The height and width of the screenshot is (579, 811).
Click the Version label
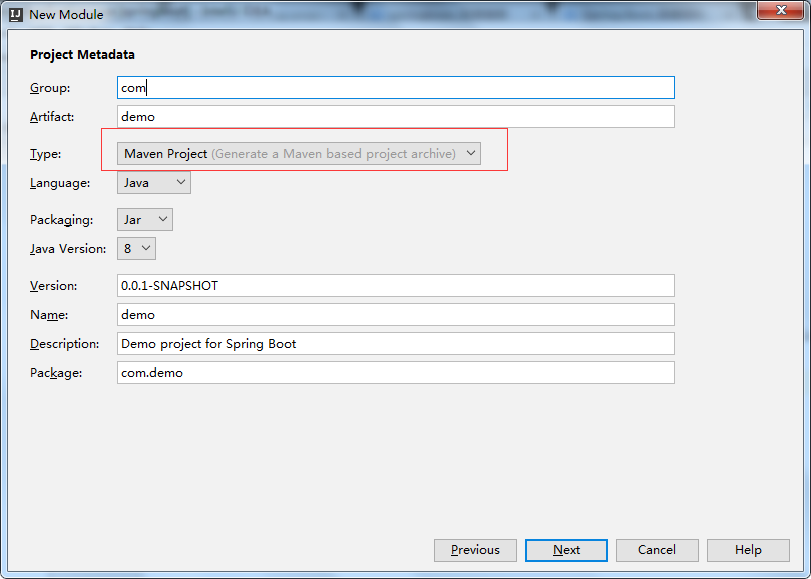tap(53, 286)
